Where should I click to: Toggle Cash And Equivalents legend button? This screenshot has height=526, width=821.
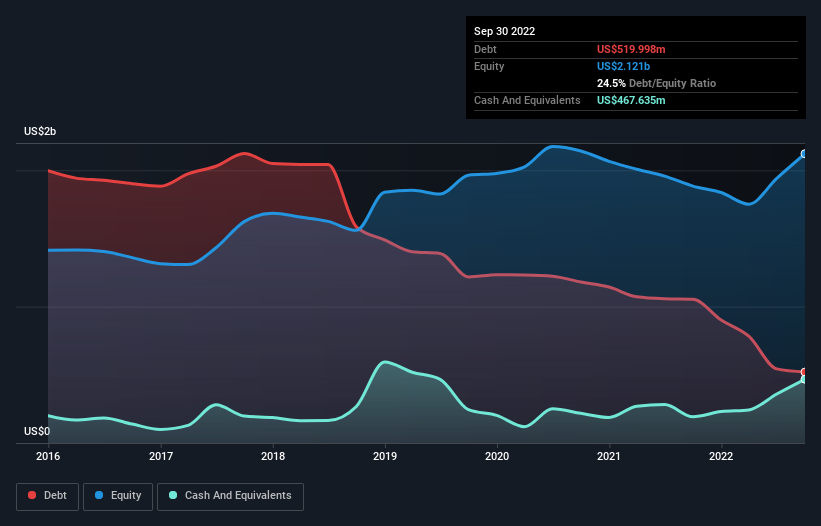point(230,496)
